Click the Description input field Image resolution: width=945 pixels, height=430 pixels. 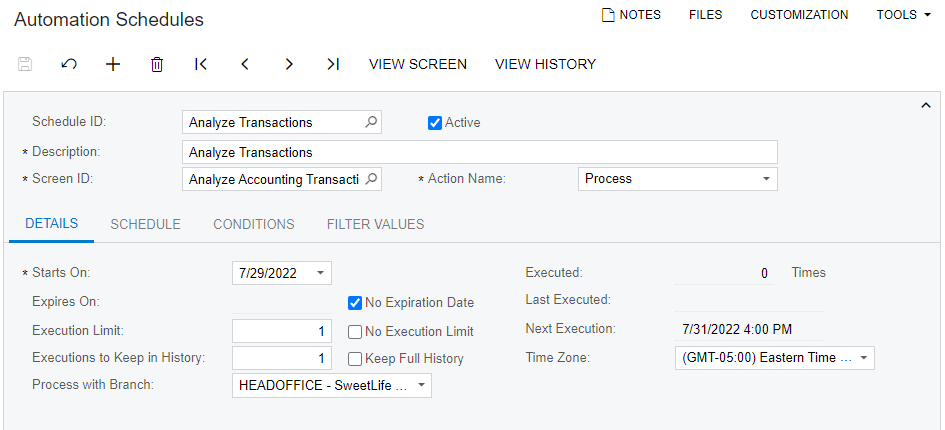(480, 152)
